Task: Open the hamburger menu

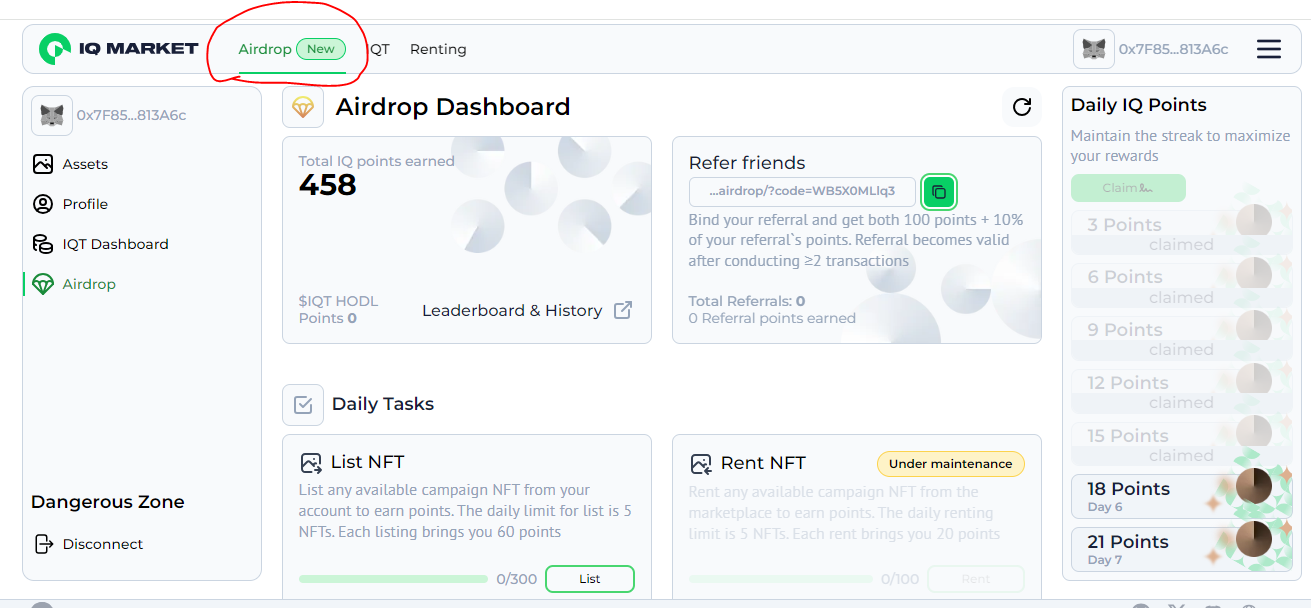Action: coord(1268,49)
